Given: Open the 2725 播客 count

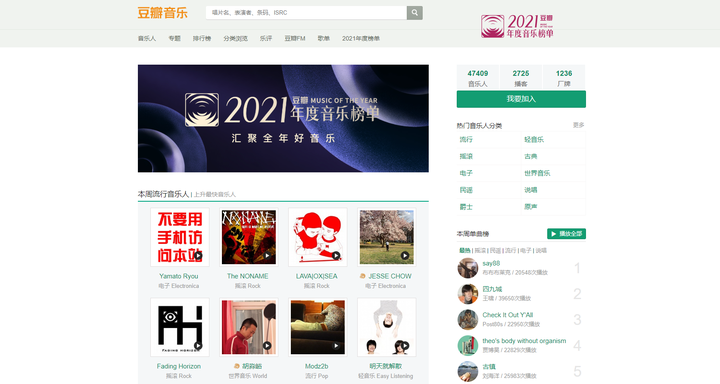Looking at the screenshot, I should (521, 79).
